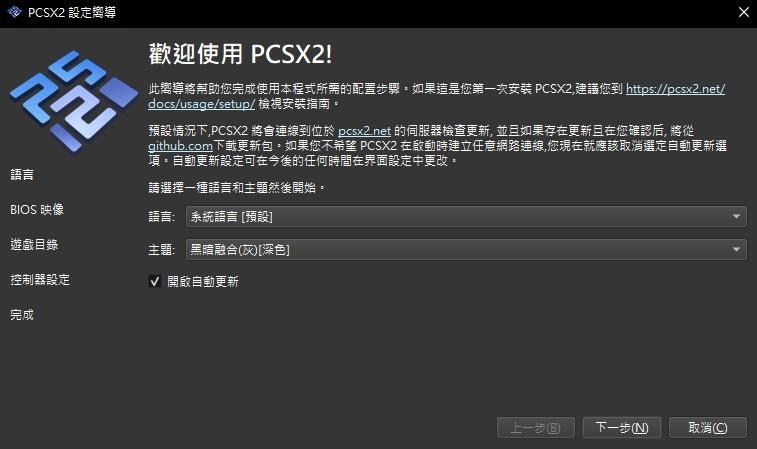Select the BIOS 映像 step in sidebar
This screenshot has width=757, height=449.
37,210
